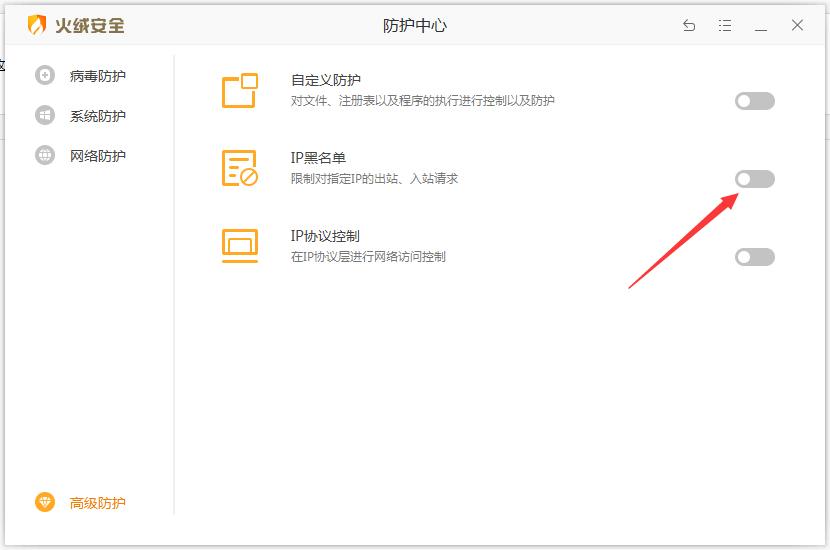Screen dimensions: 830x550
Task: Click the description 在IP协议层进行网络访问控制
Action: click(x=368, y=257)
